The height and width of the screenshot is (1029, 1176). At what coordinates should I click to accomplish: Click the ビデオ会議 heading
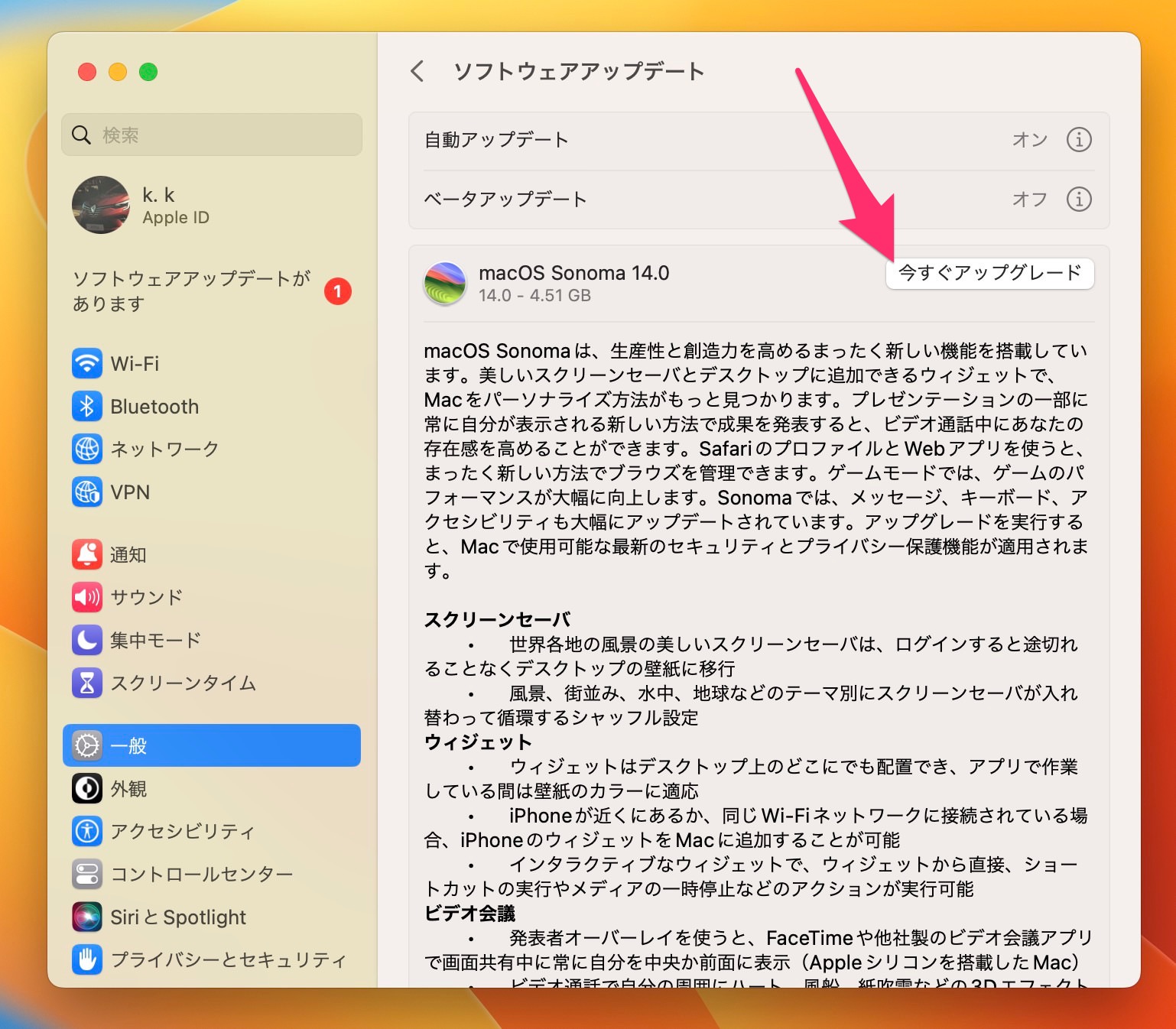(x=470, y=913)
